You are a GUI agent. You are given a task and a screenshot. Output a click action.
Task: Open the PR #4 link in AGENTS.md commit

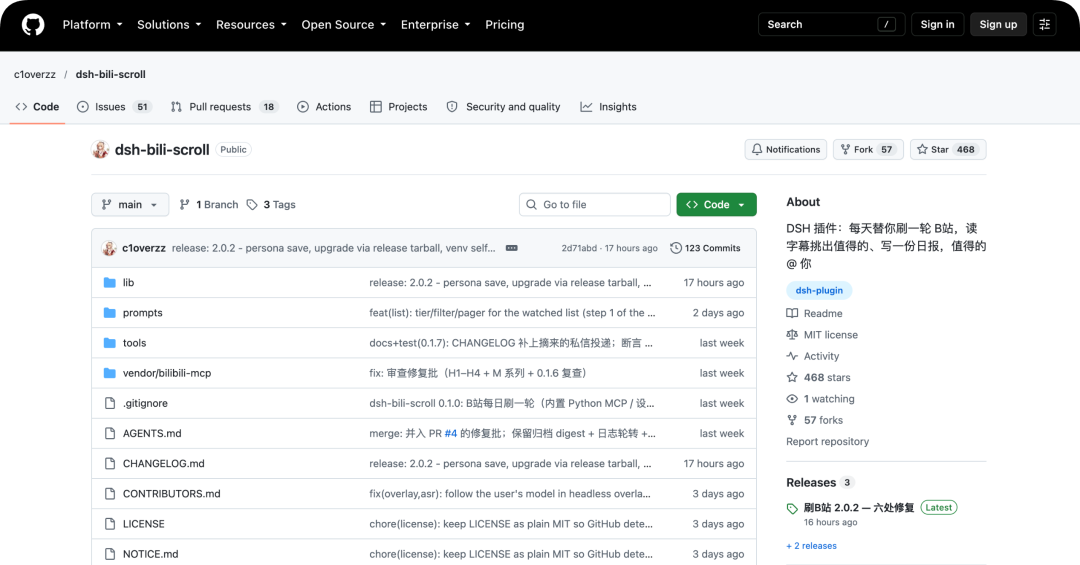pyautogui.click(x=450, y=433)
